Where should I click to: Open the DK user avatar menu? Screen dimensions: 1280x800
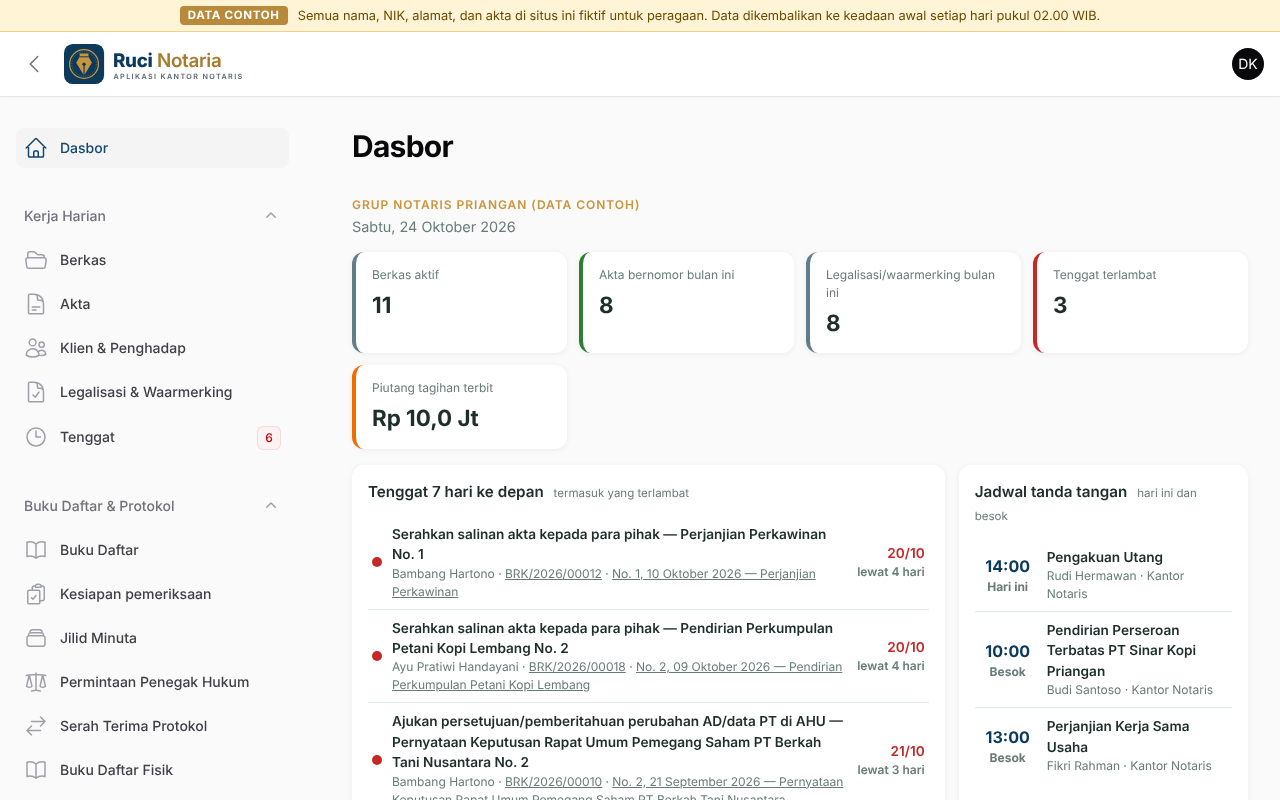tap(1248, 64)
